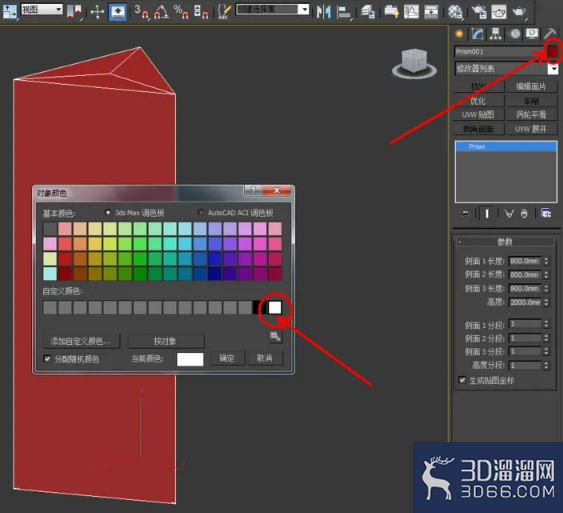
Task: Open the Curve Editor
Action: [x=411, y=11]
